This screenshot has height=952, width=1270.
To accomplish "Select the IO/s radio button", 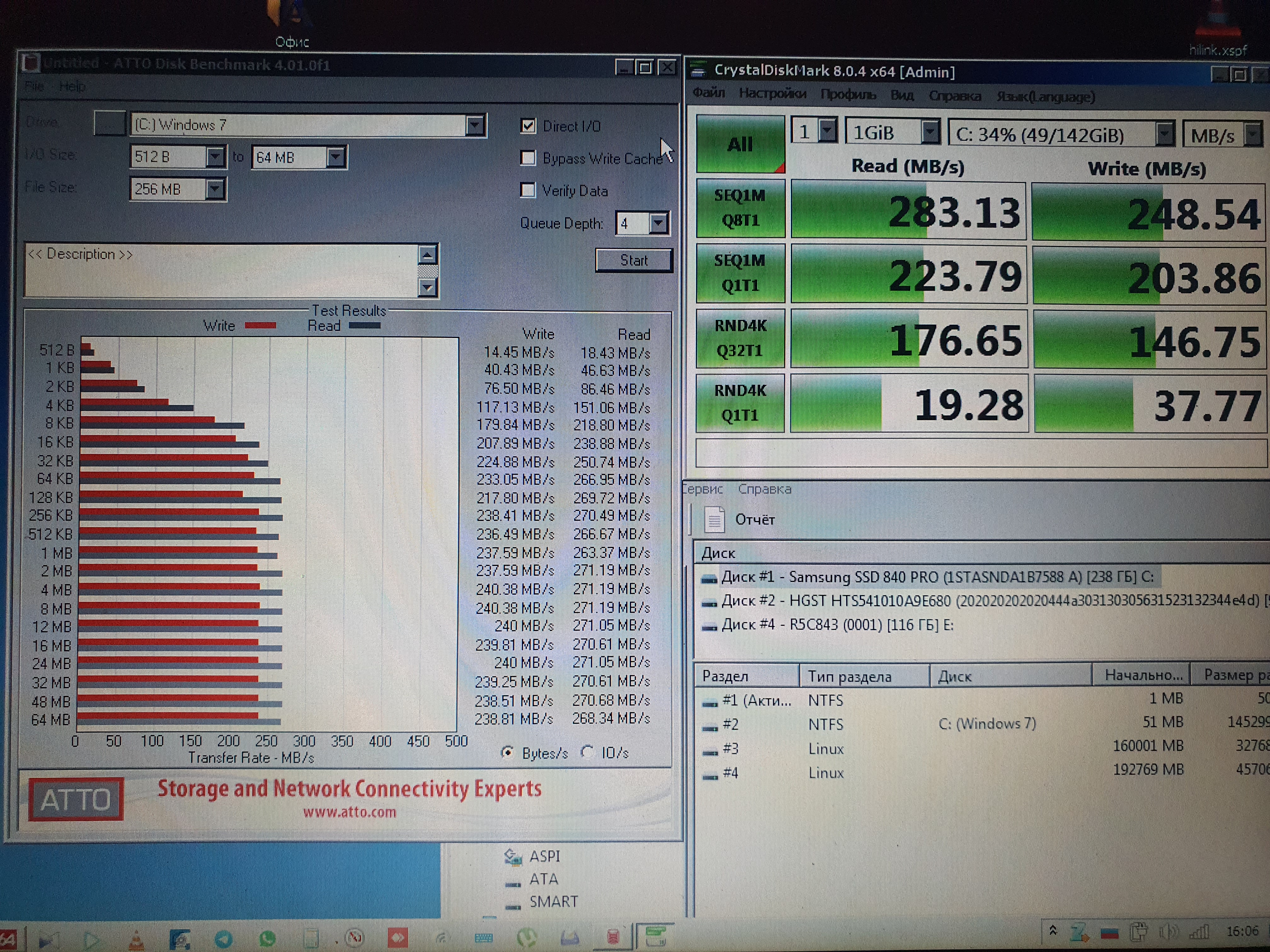I will (587, 752).
